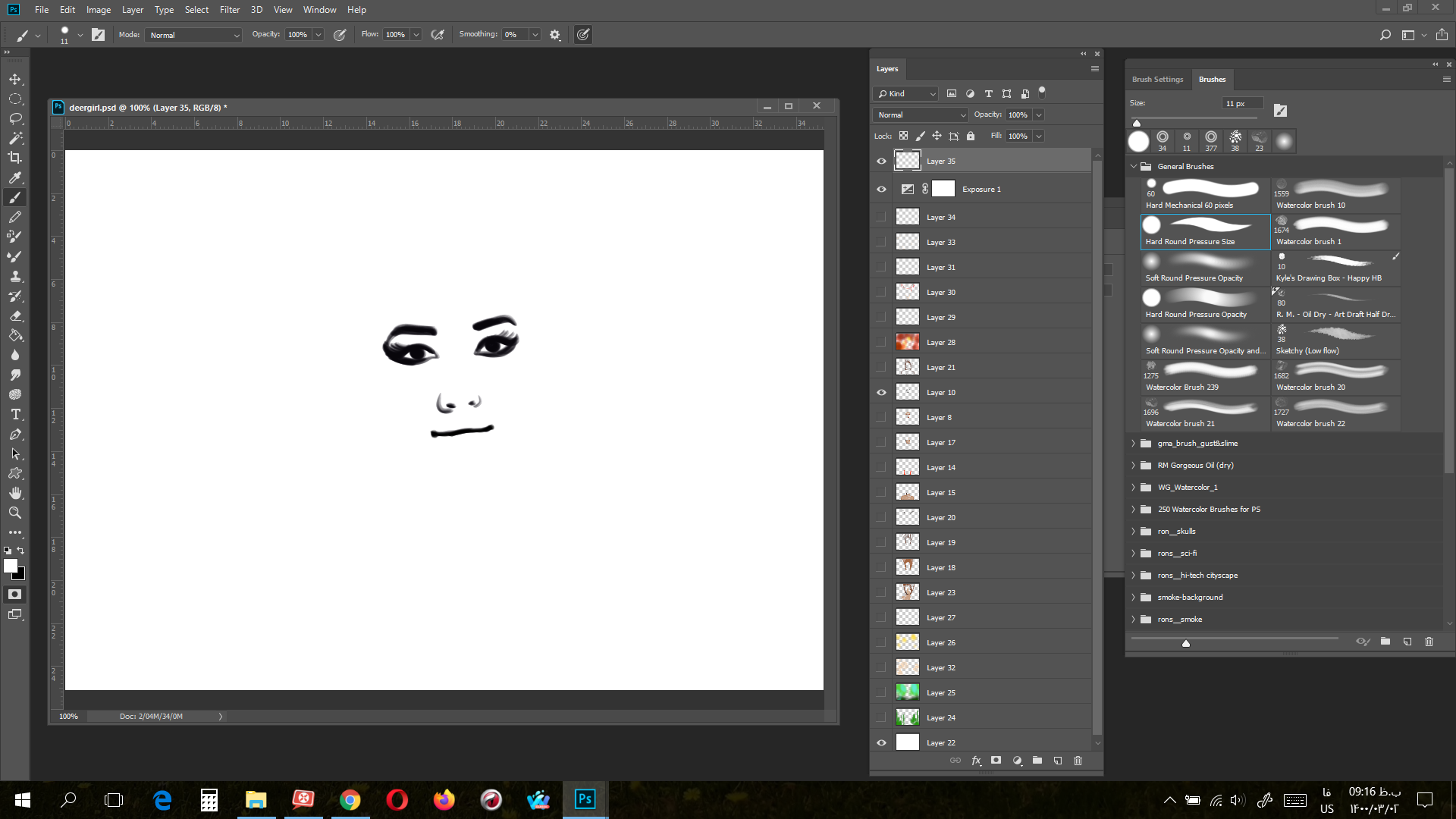Toggle lock transparent pixels
This screenshot has width=1456, height=819.
pyautogui.click(x=904, y=136)
